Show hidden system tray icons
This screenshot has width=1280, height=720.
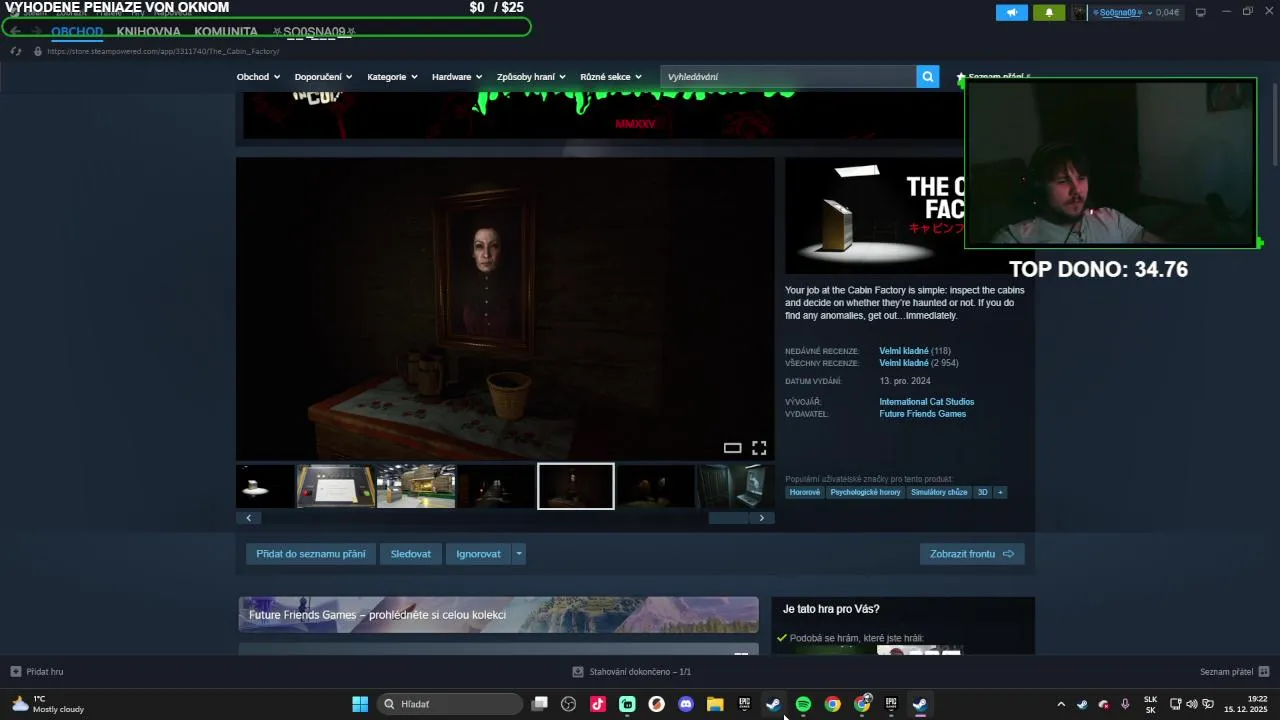tap(1061, 704)
